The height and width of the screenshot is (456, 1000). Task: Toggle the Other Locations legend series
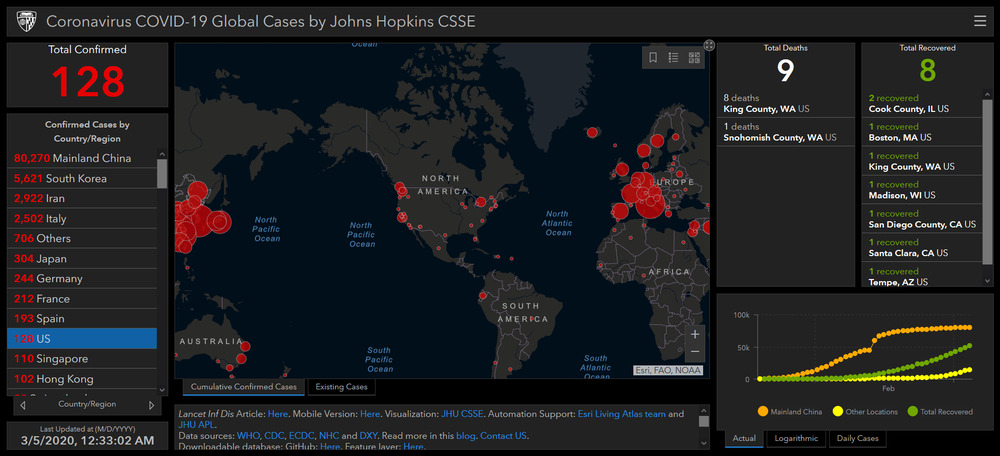(x=865, y=412)
